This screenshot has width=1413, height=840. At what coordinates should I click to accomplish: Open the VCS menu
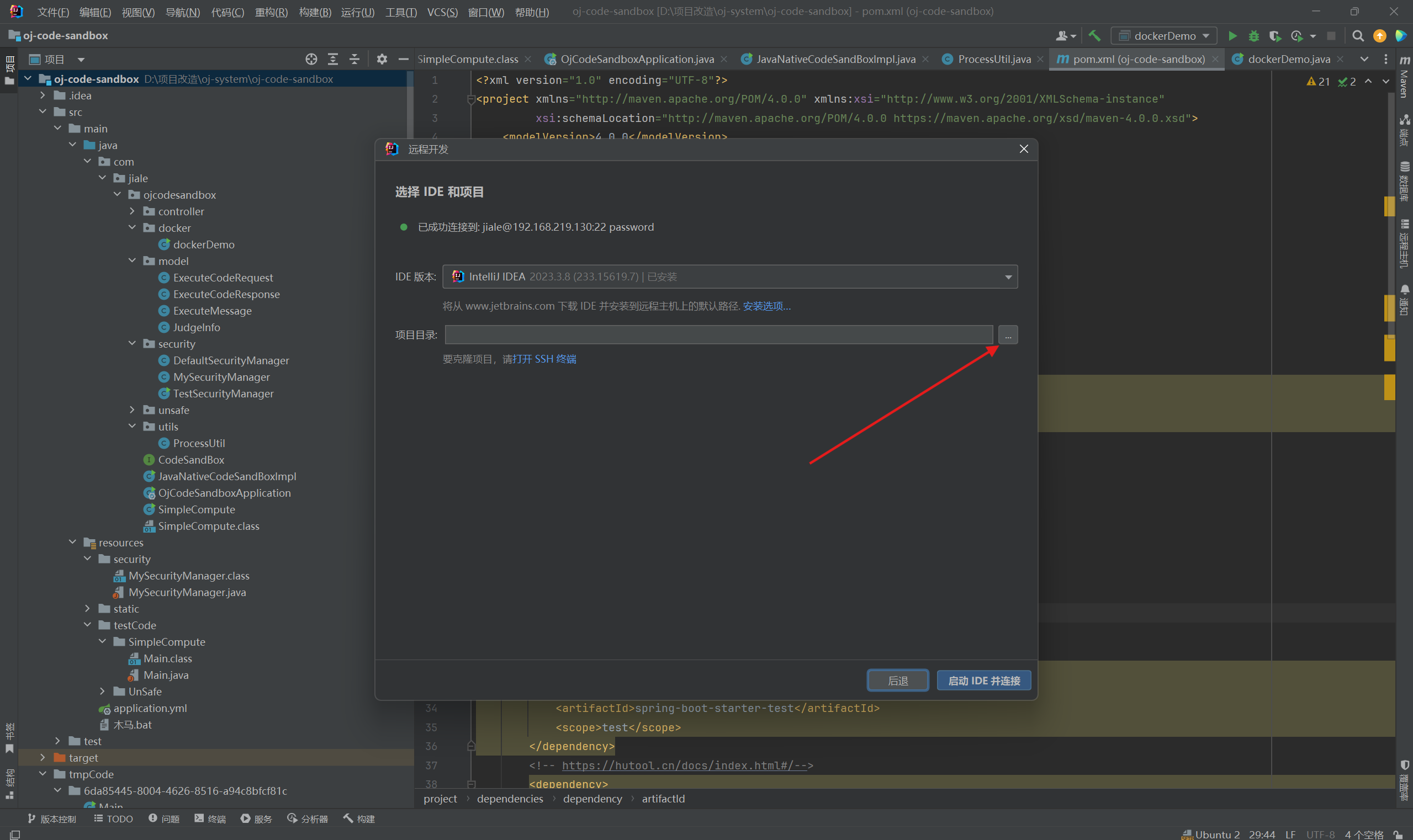click(x=442, y=12)
